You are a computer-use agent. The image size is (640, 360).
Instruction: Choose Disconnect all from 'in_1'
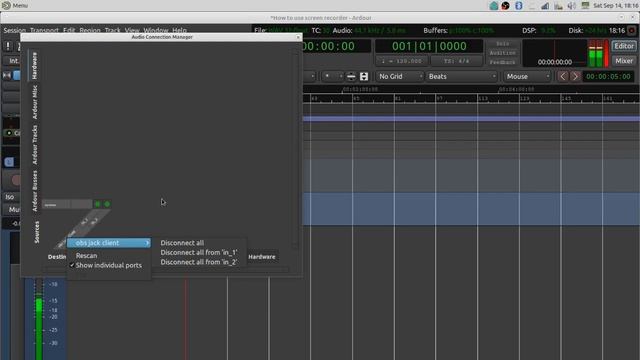199,253
